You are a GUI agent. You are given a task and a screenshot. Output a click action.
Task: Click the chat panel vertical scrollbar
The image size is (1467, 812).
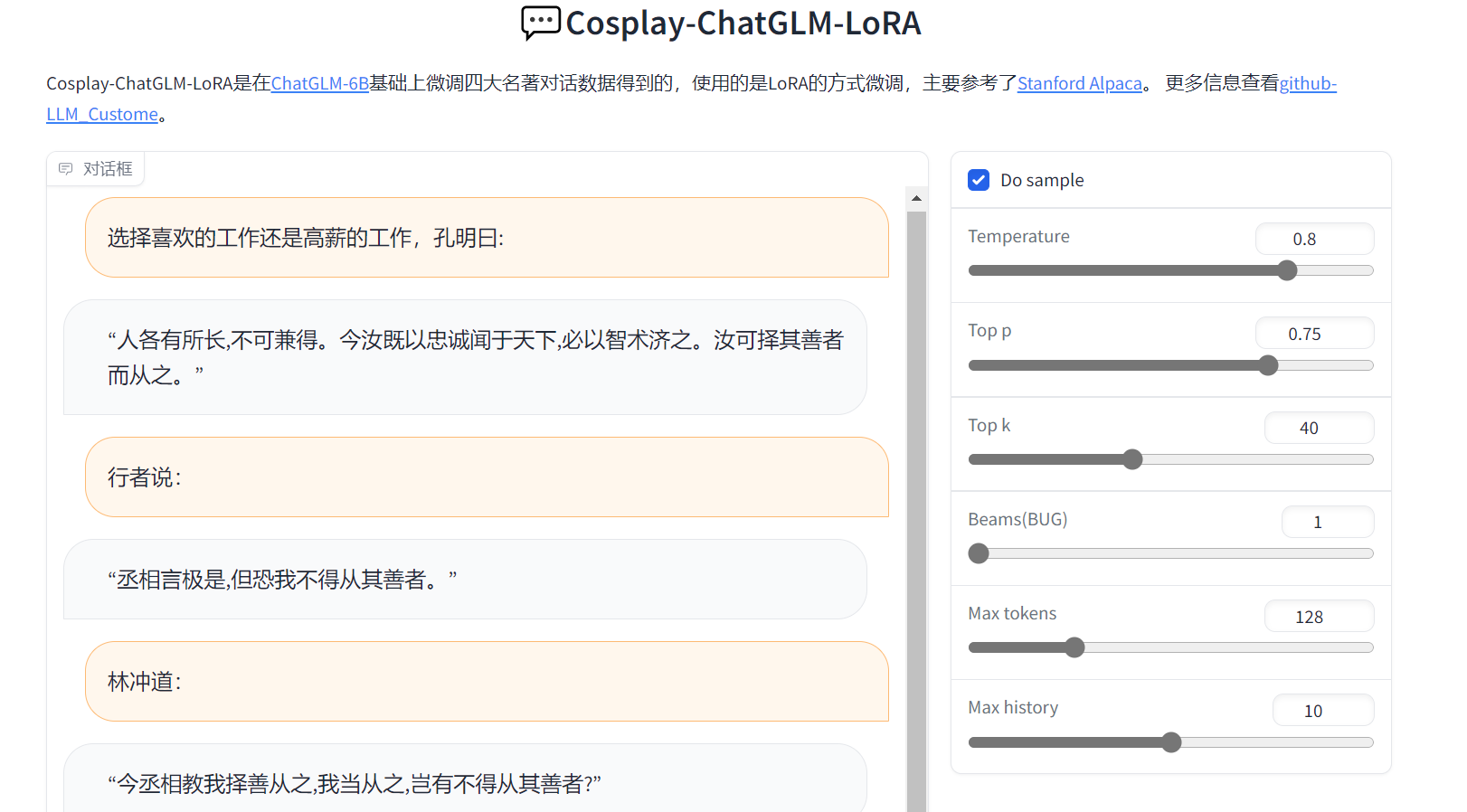[x=916, y=511]
